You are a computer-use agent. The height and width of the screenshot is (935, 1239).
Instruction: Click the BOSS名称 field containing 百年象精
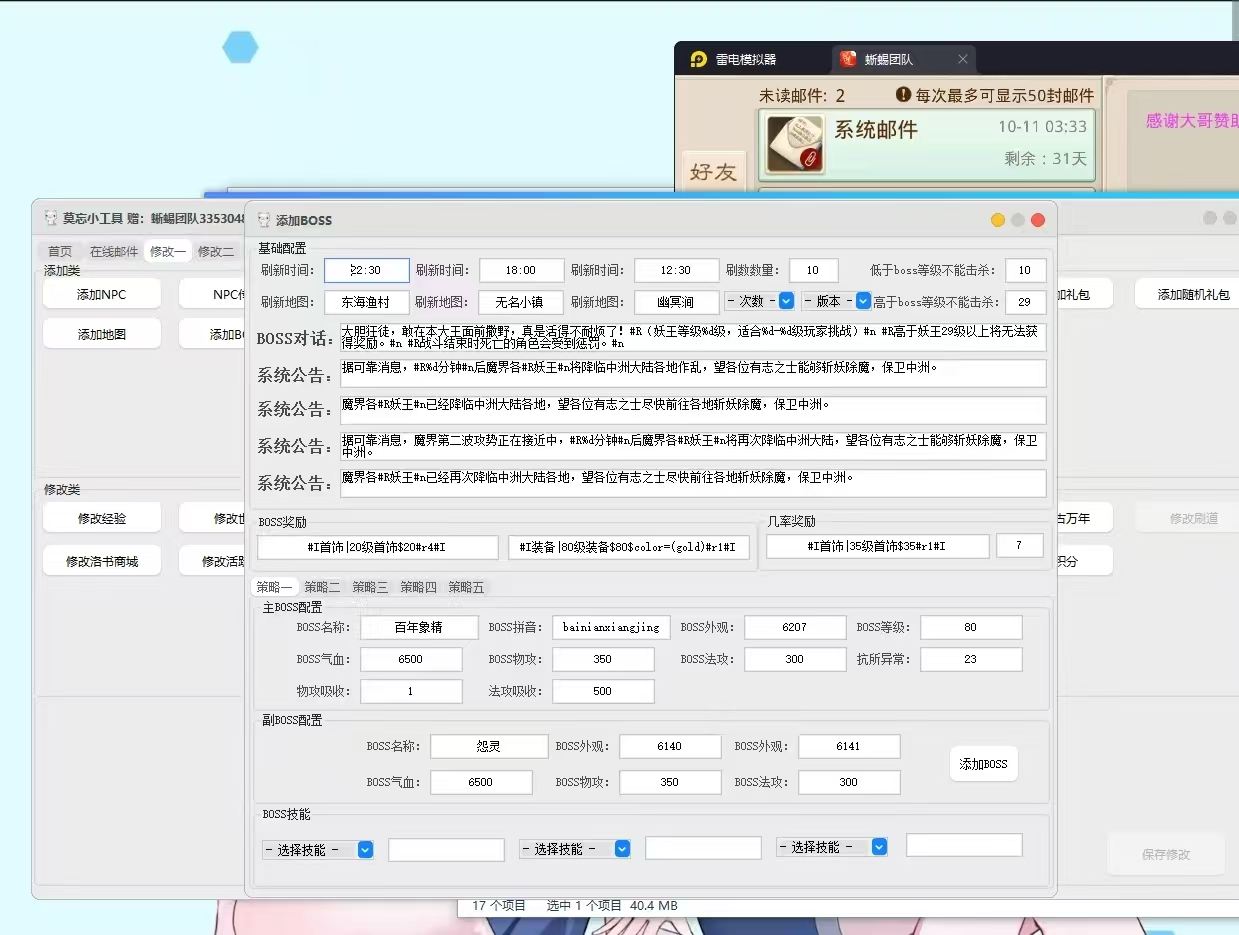point(419,627)
